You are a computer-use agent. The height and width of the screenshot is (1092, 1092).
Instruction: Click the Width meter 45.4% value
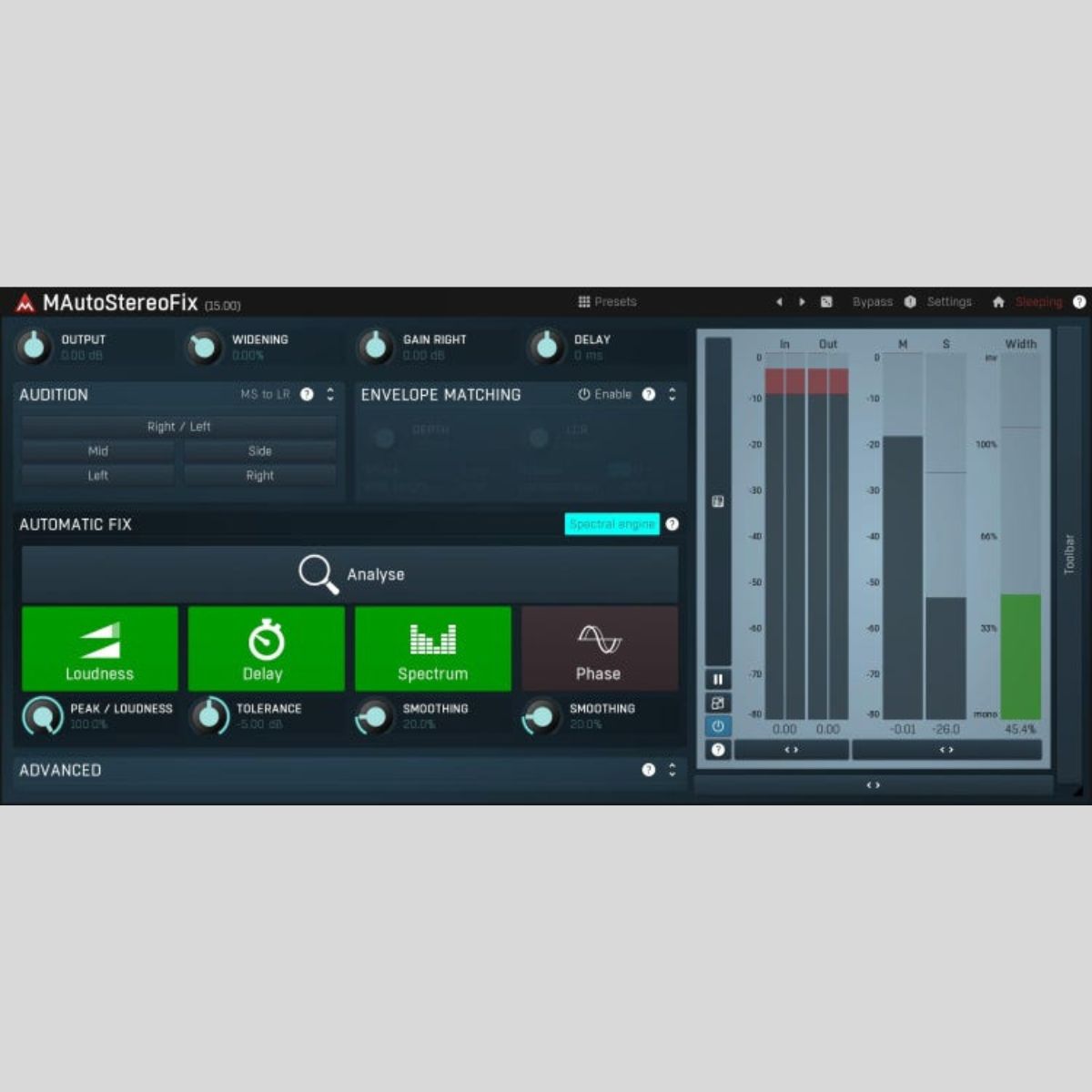pyautogui.click(x=1021, y=730)
